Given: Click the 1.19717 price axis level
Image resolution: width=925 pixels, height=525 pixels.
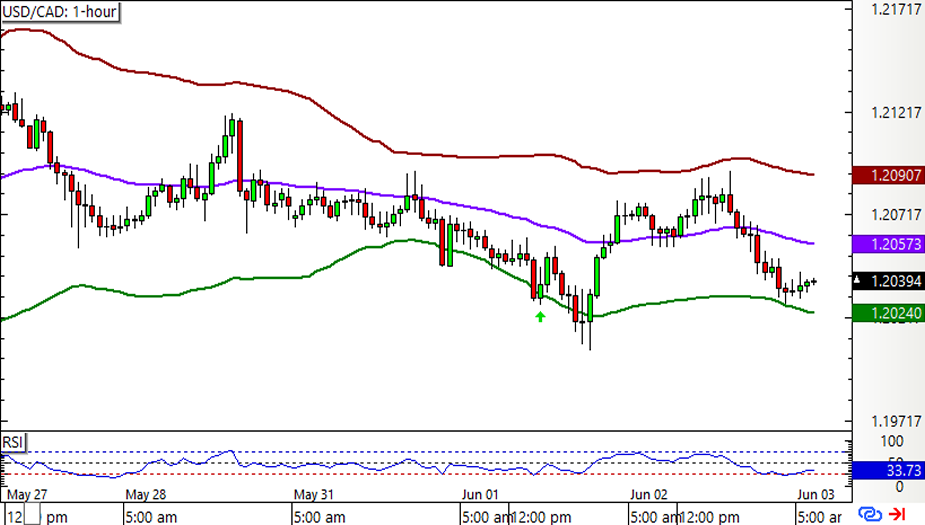Looking at the screenshot, I should click(896, 421).
